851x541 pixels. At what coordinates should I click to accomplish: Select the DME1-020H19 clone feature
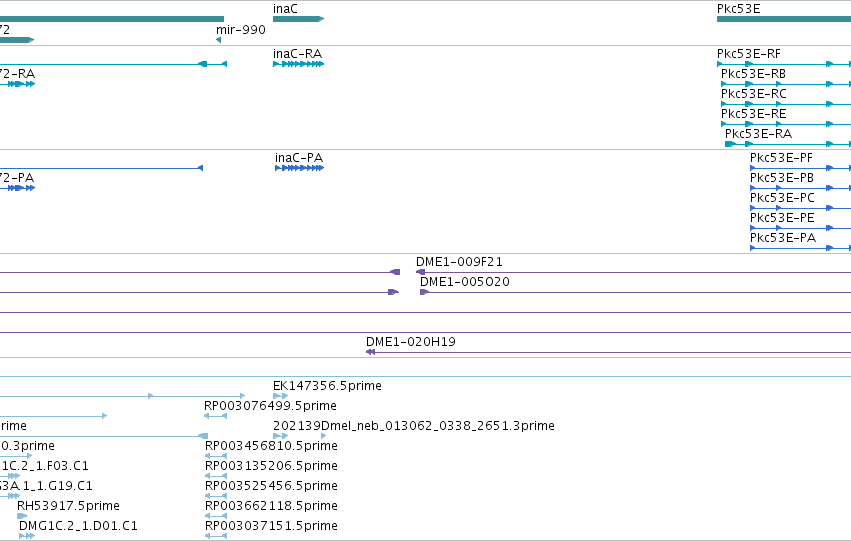608,352
